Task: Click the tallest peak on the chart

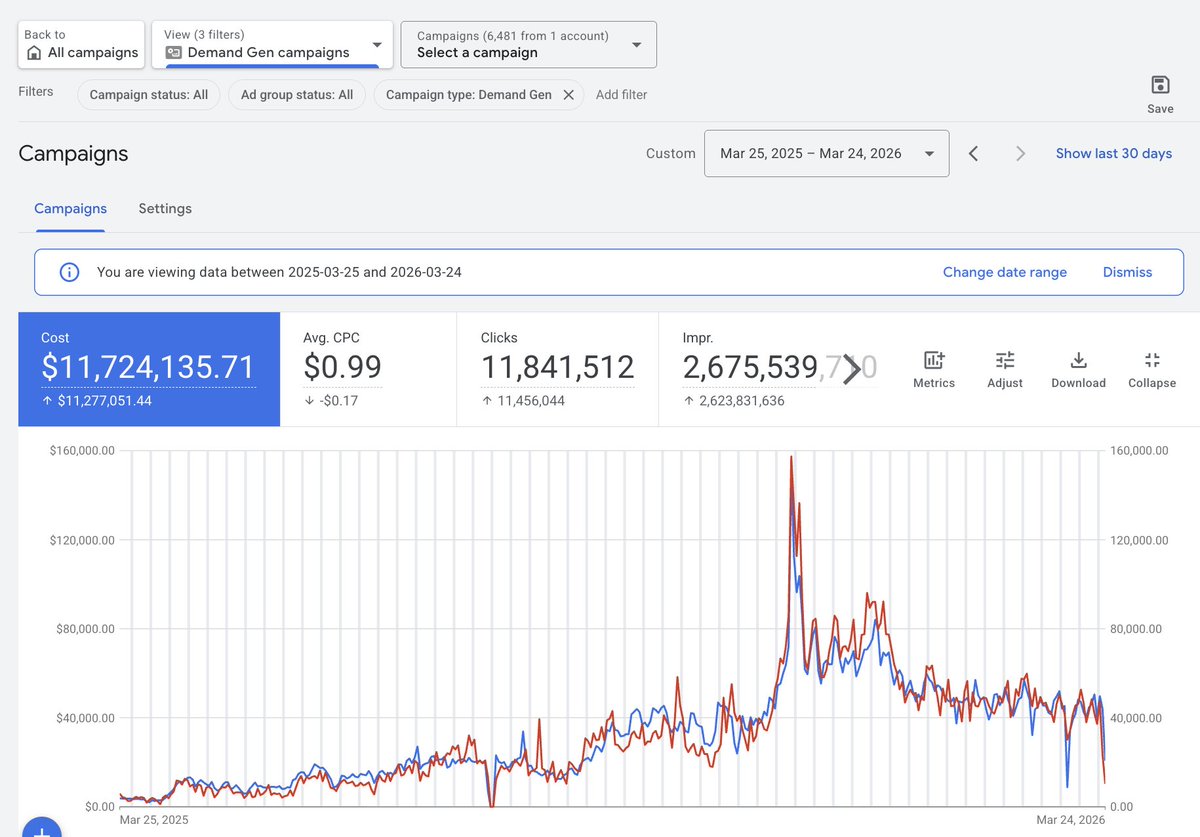Action: 791,457
